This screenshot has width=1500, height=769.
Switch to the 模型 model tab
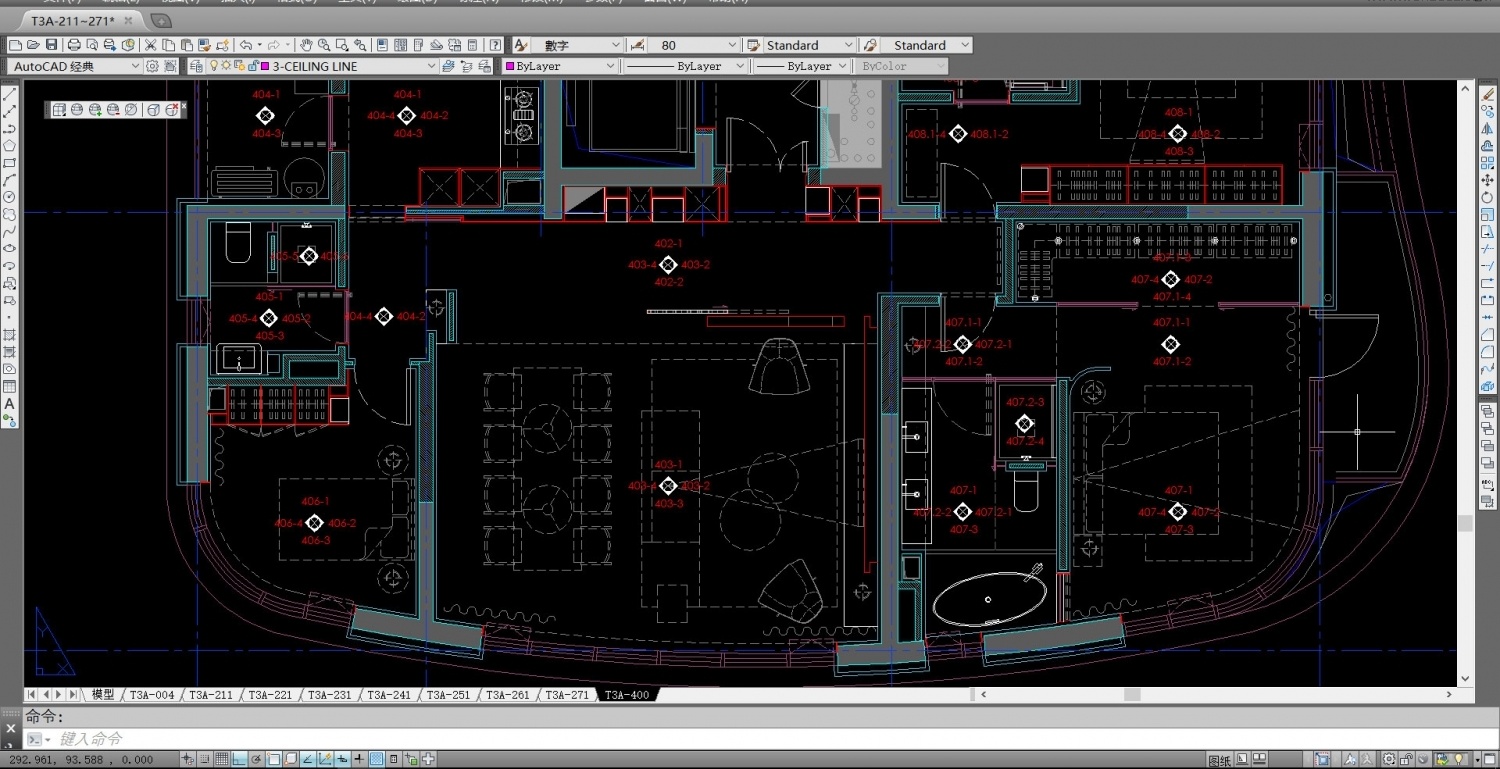[102, 694]
